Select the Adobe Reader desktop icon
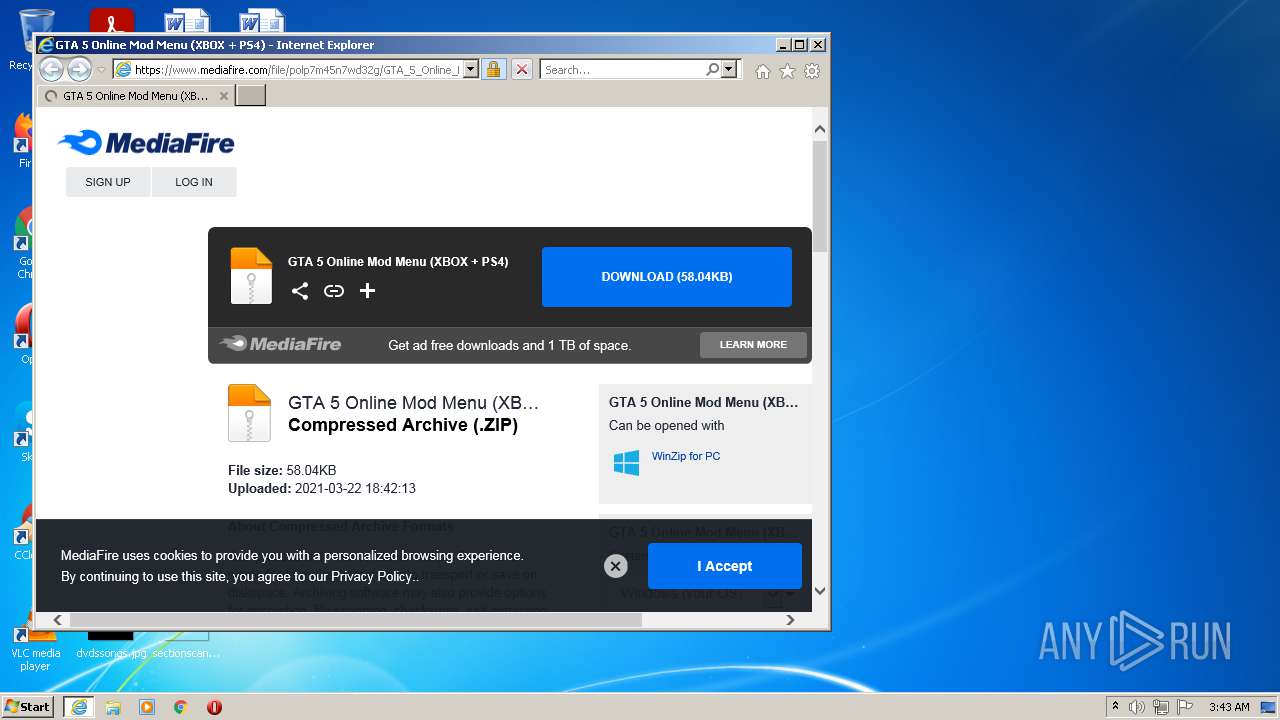This screenshot has height=720, width=1280. pyautogui.click(x=112, y=21)
